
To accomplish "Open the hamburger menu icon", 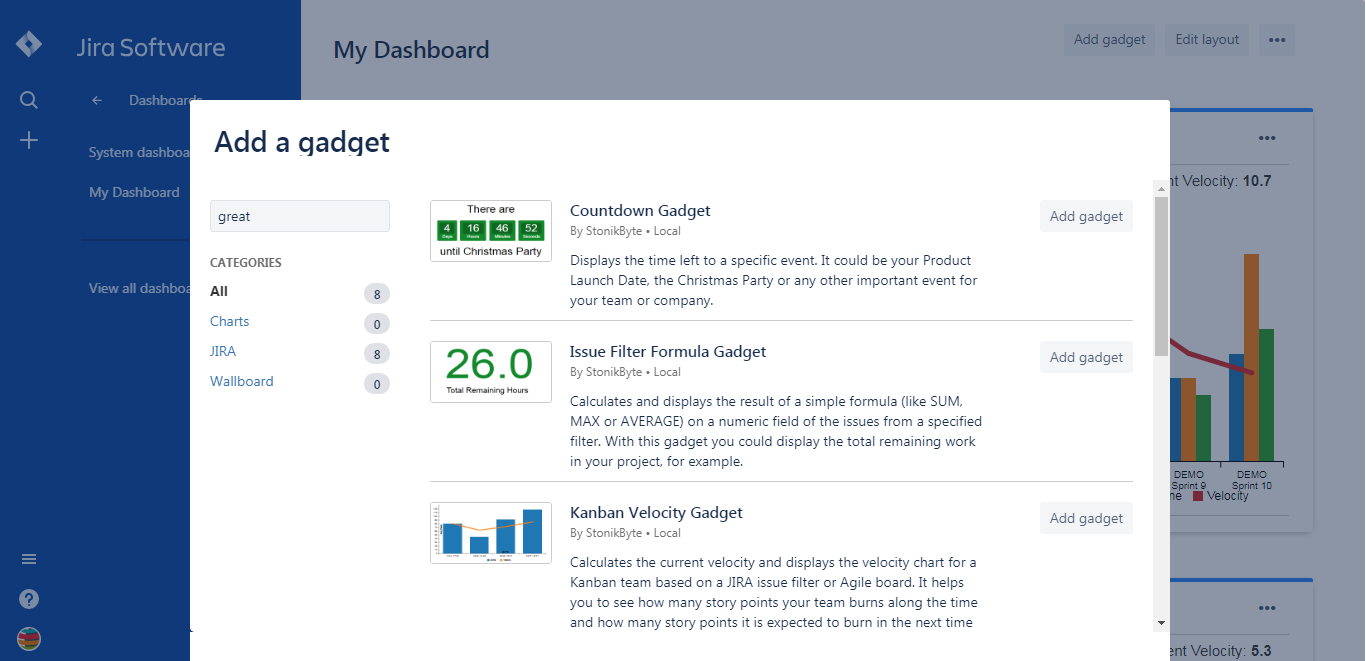I will tap(29, 559).
